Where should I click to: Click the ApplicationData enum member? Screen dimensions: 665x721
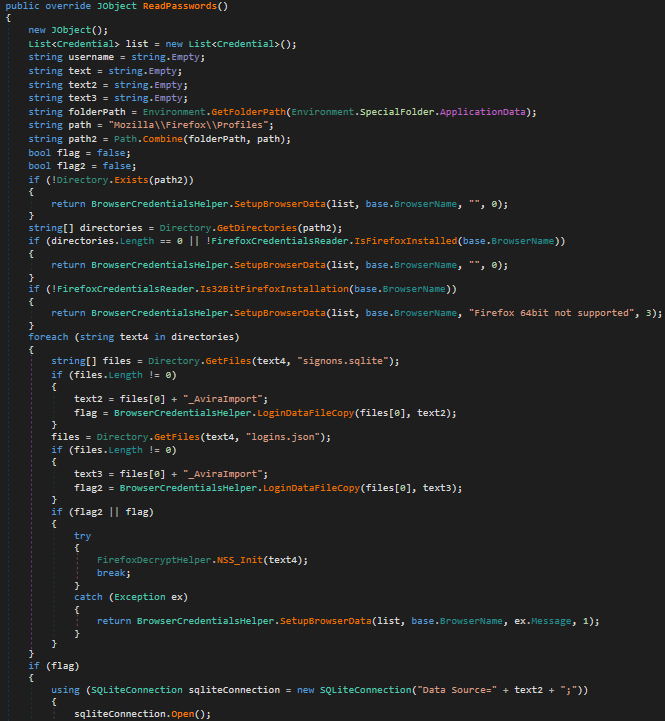482,112
